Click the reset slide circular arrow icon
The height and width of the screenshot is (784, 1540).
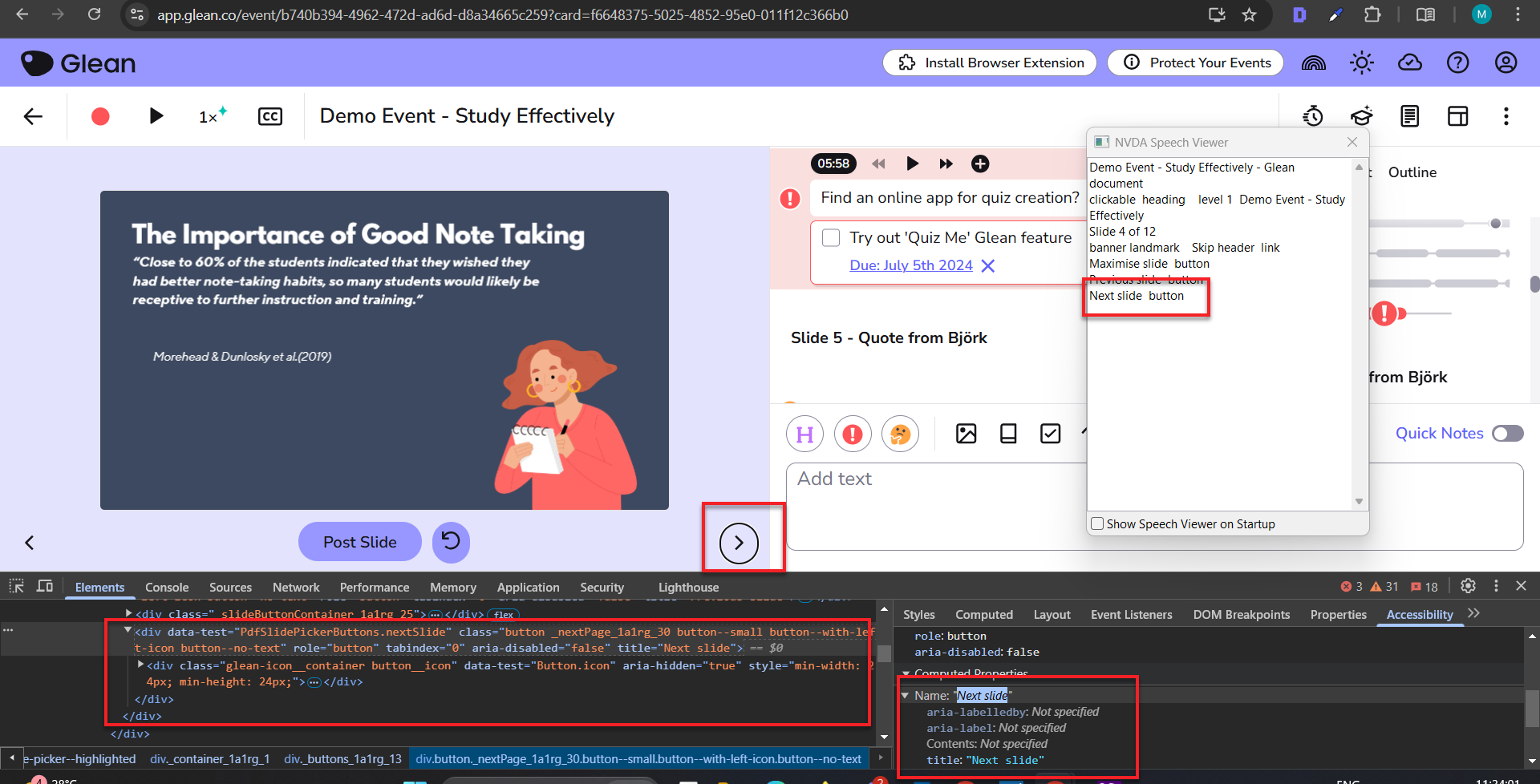click(x=451, y=542)
